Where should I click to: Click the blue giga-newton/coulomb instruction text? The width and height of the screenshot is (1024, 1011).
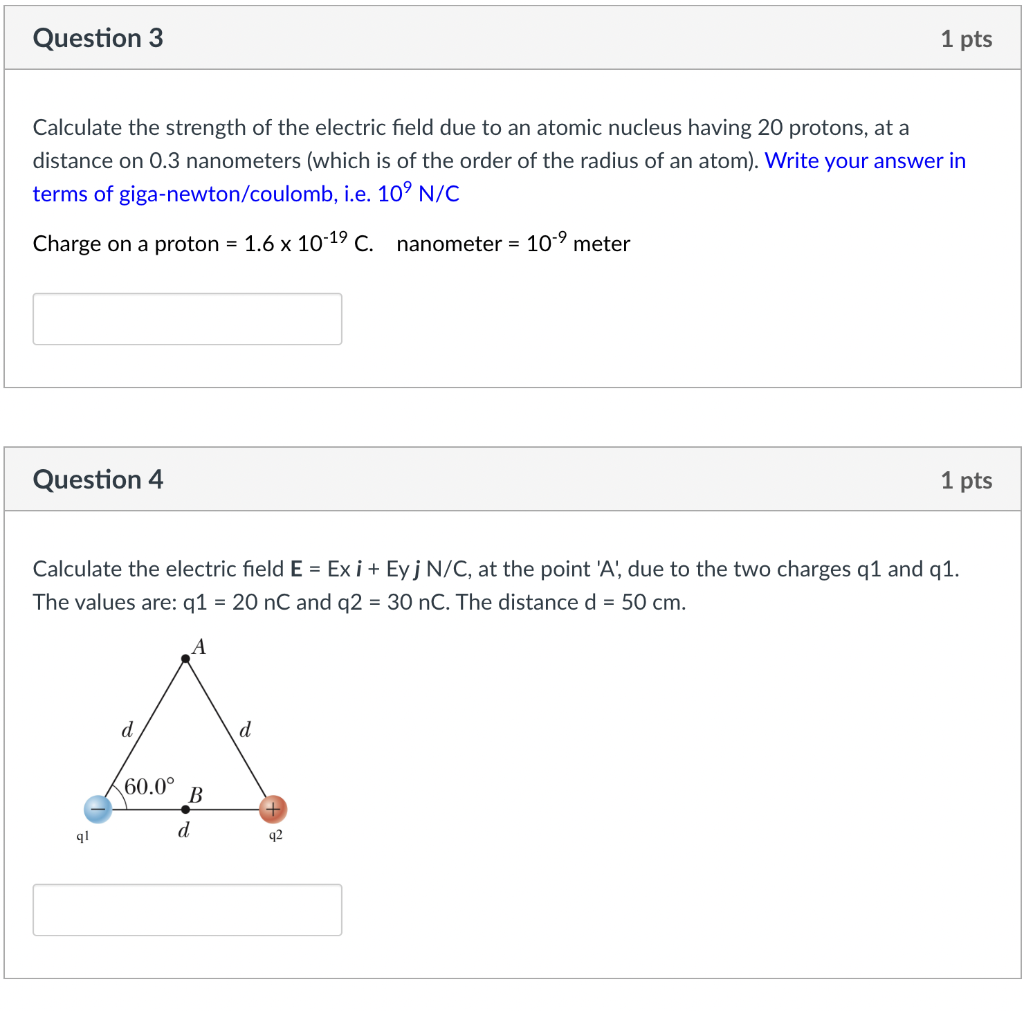[245, 193]
